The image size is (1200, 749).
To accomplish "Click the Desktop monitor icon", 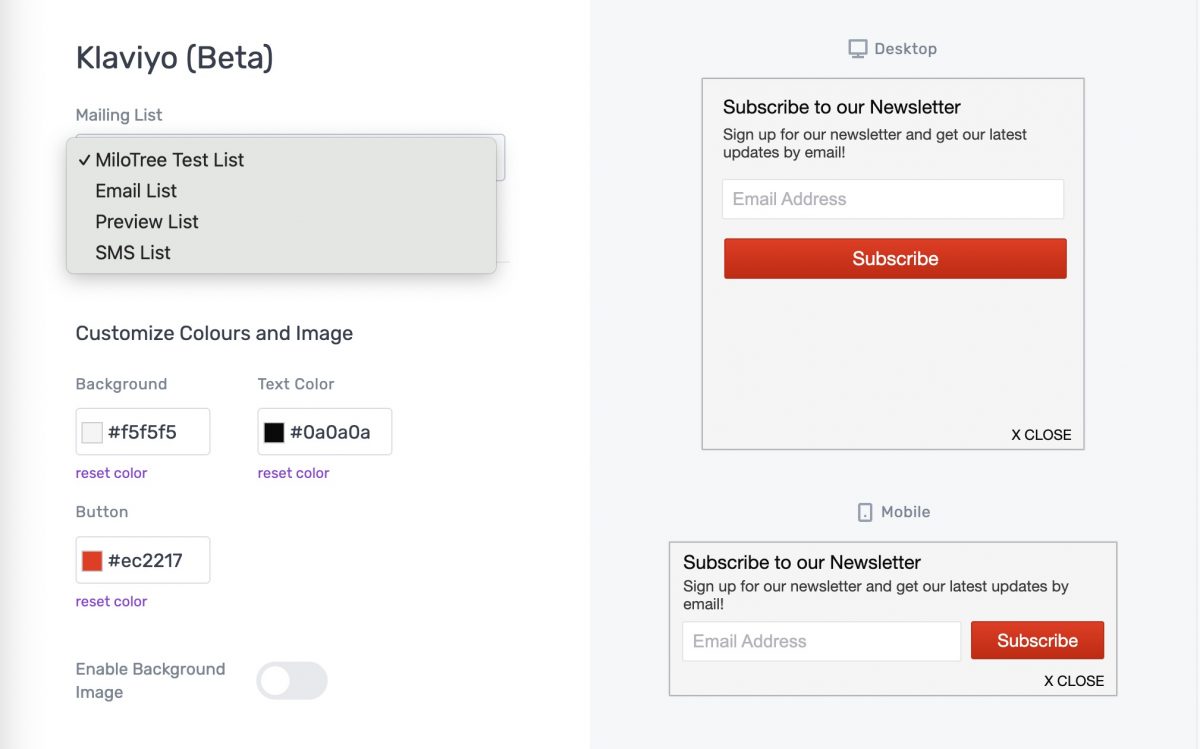I will (x=857, y=49).
